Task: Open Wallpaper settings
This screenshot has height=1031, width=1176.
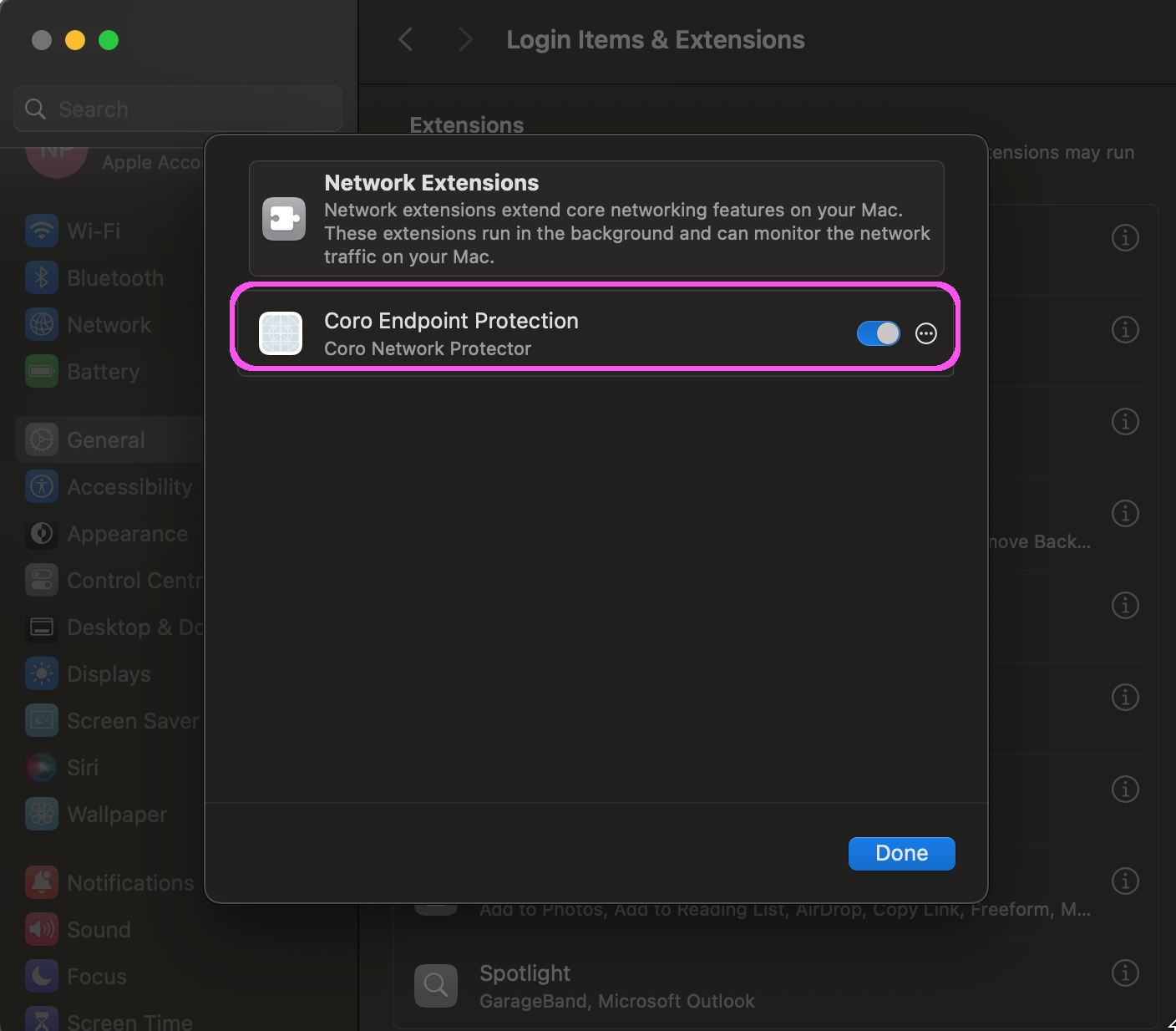Action: 116,814
